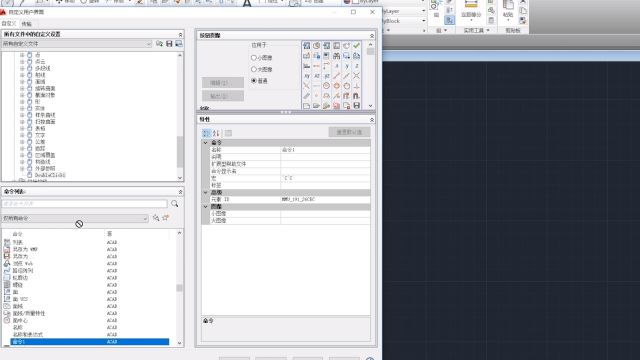Click the 宏 value field ^C^C
This screenshot has width=640, height=360.
click(325, 178)
